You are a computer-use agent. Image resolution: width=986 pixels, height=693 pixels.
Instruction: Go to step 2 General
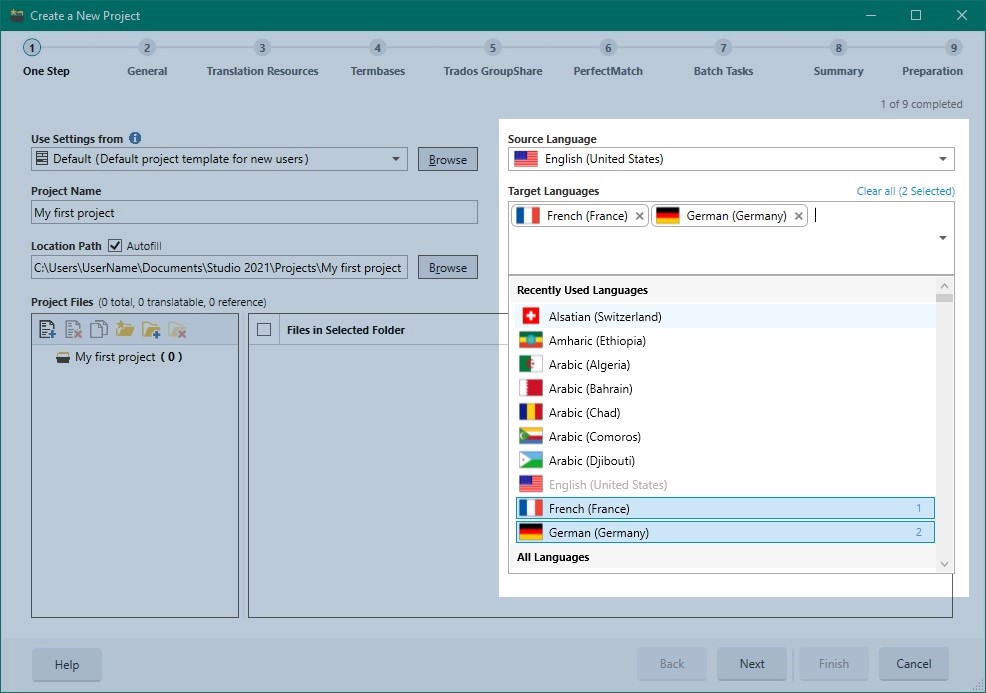(x=147, y=48)
